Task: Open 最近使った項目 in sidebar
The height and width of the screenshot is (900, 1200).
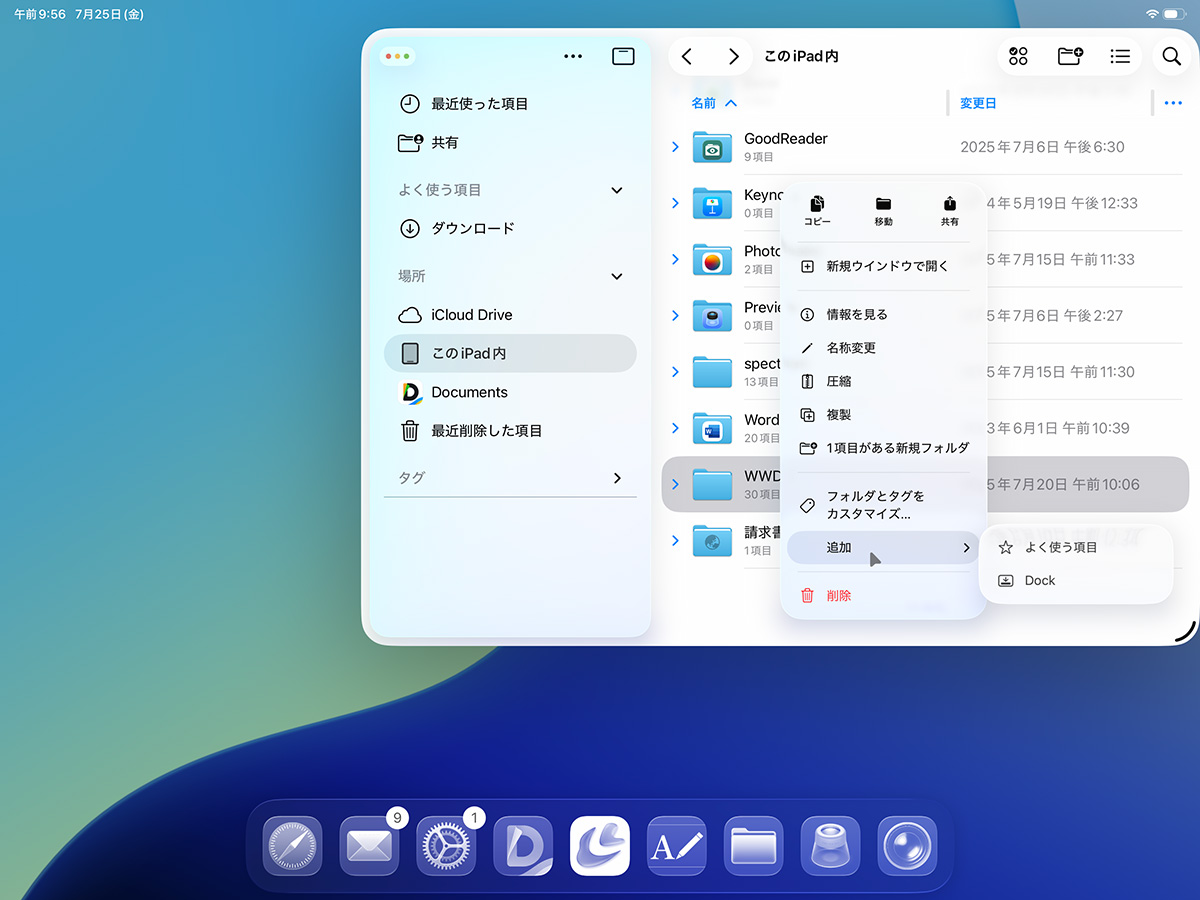Action: tap(510, 104)
